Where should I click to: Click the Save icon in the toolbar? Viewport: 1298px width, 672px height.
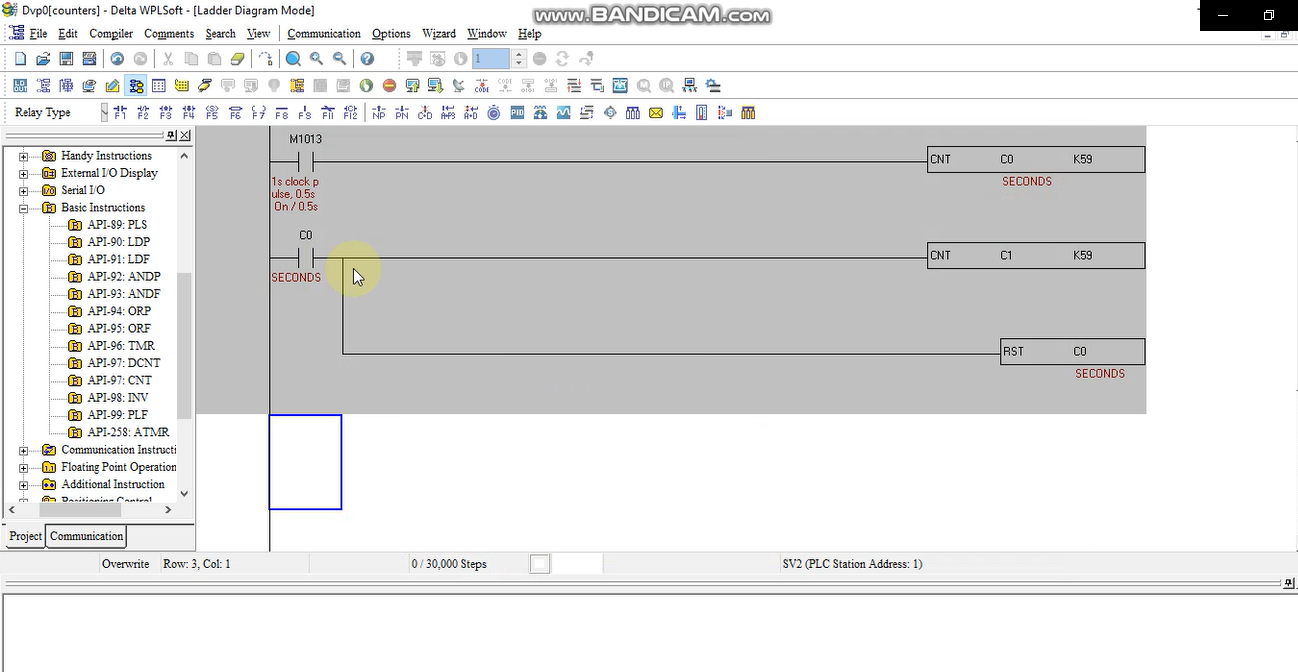point(65,58)
